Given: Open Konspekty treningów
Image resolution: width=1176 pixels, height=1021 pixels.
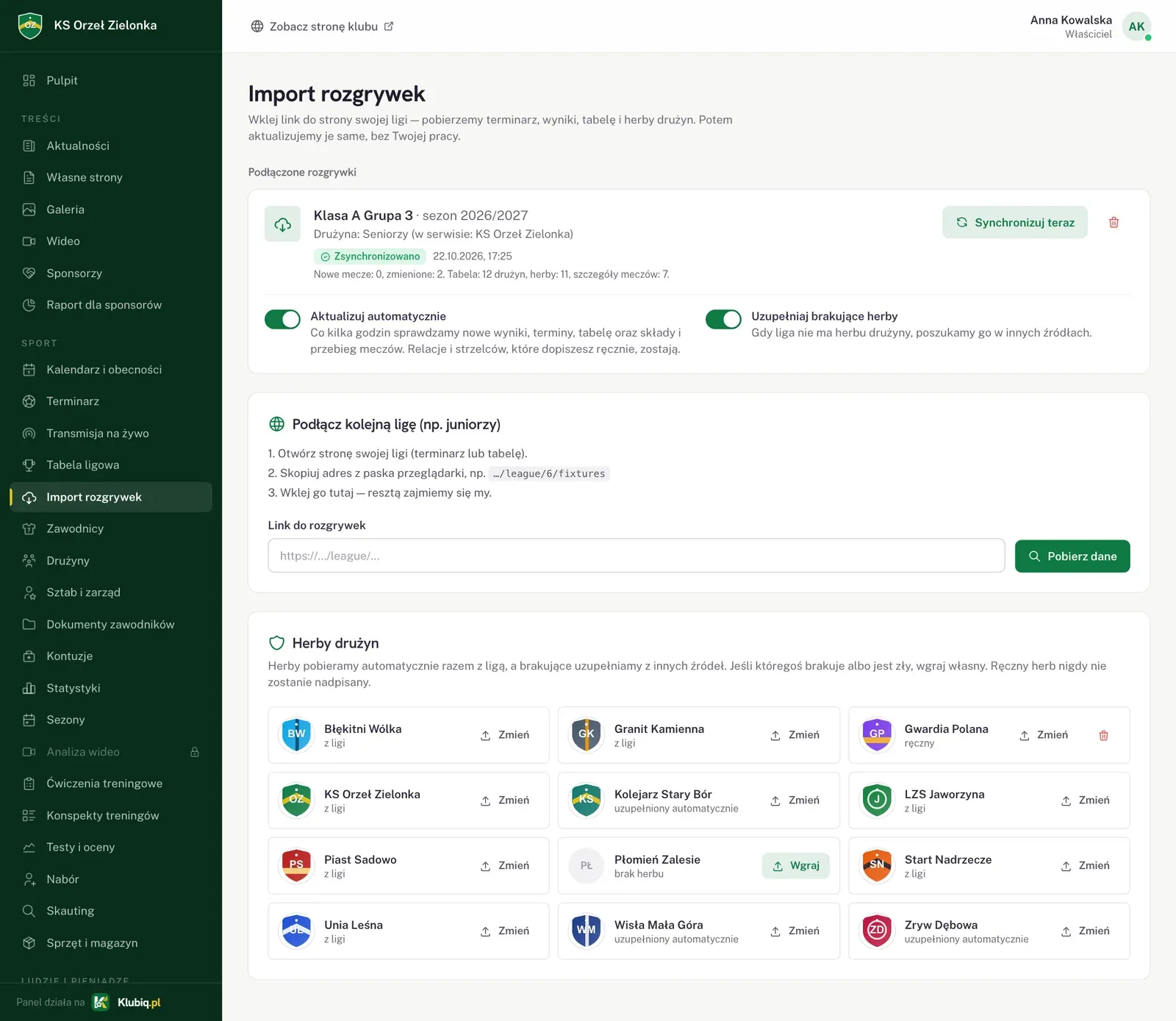Looking at the screenshot, I should click(x=111, y=816).
